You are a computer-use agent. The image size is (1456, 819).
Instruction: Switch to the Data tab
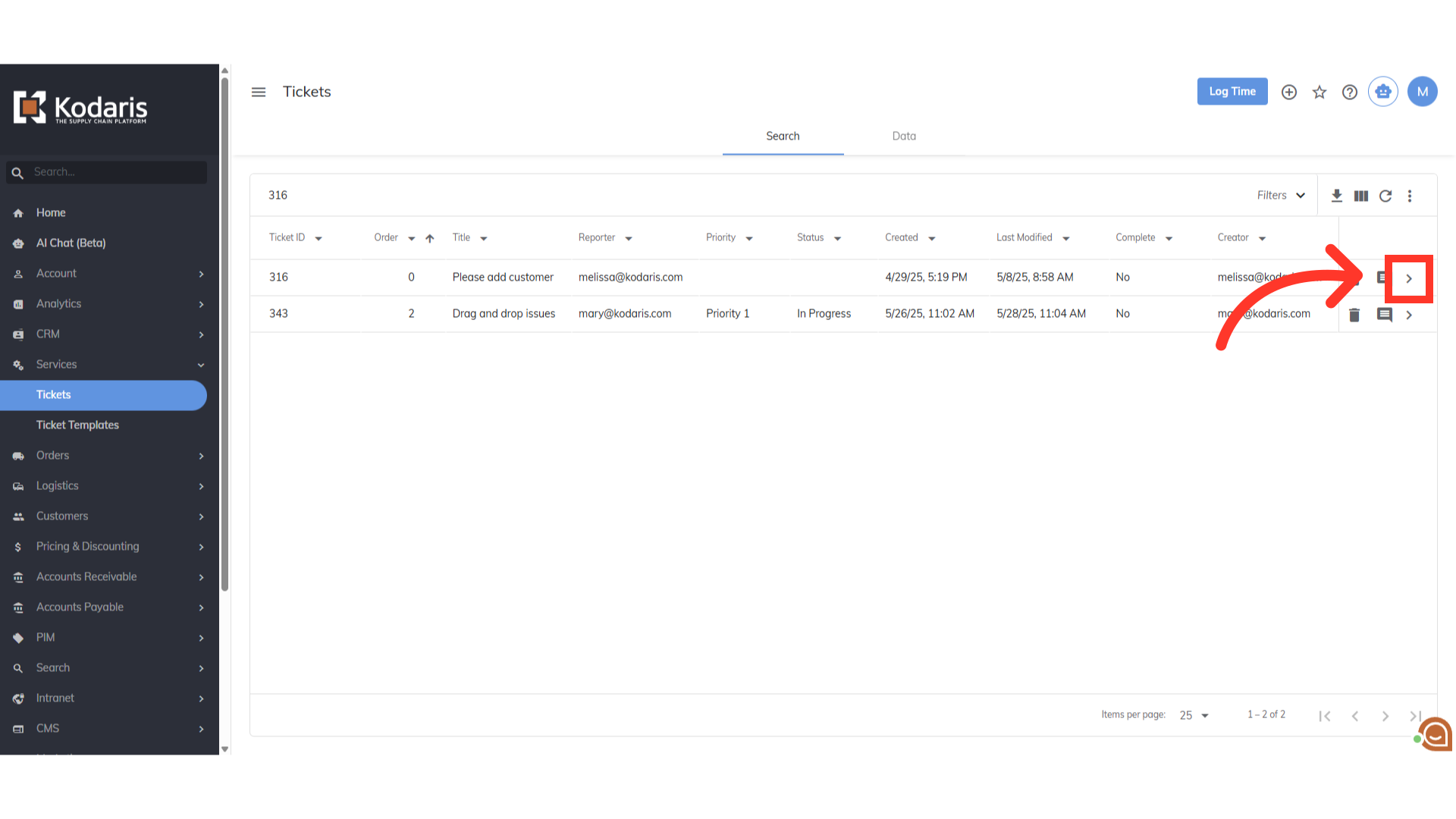904,136
